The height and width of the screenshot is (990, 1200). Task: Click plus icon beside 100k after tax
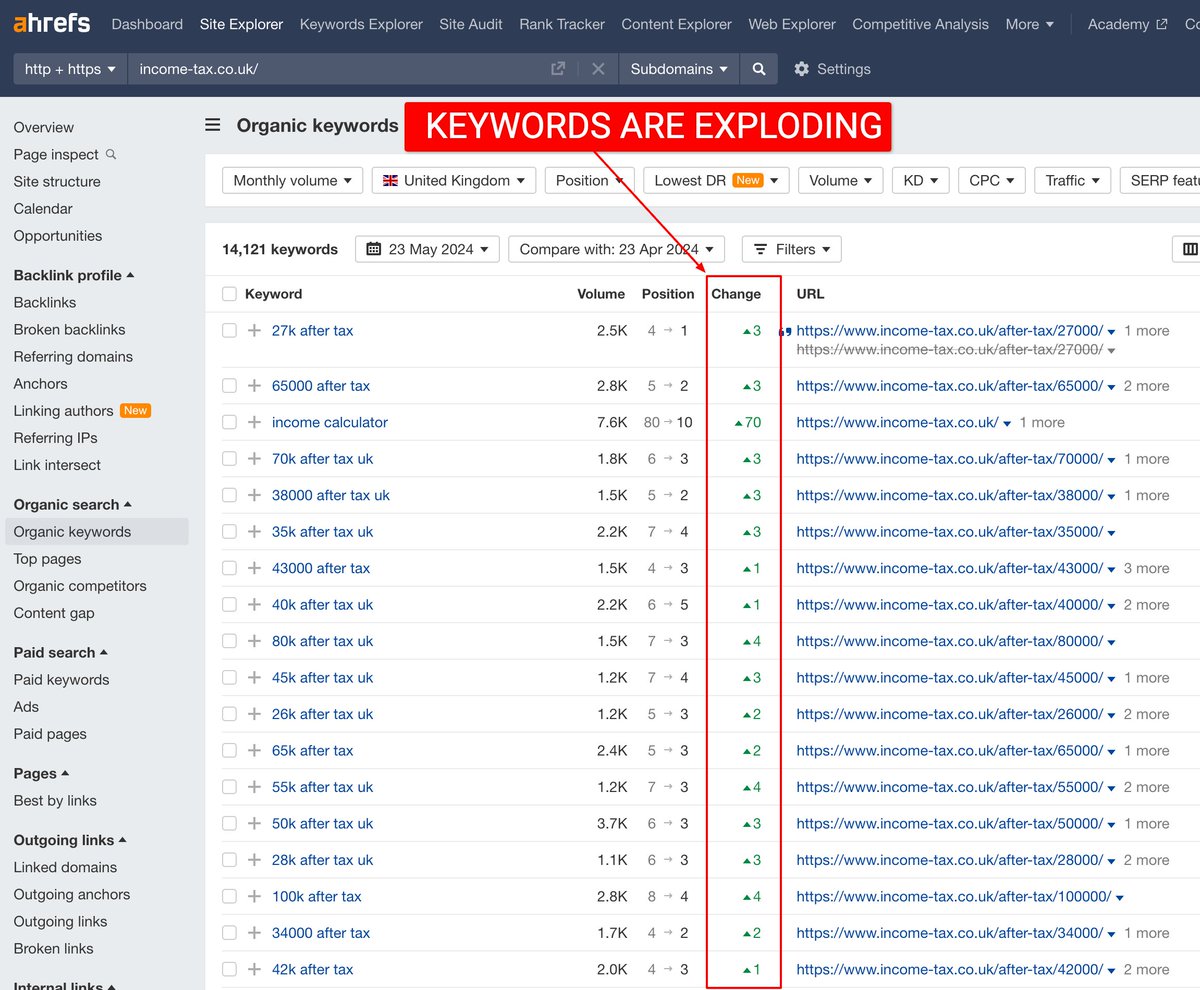tap(254, 897)
